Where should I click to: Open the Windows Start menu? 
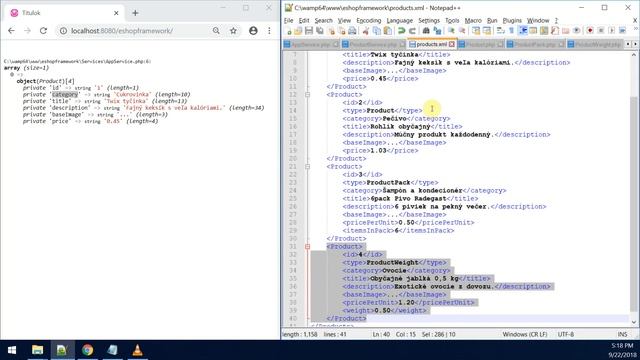12,350
